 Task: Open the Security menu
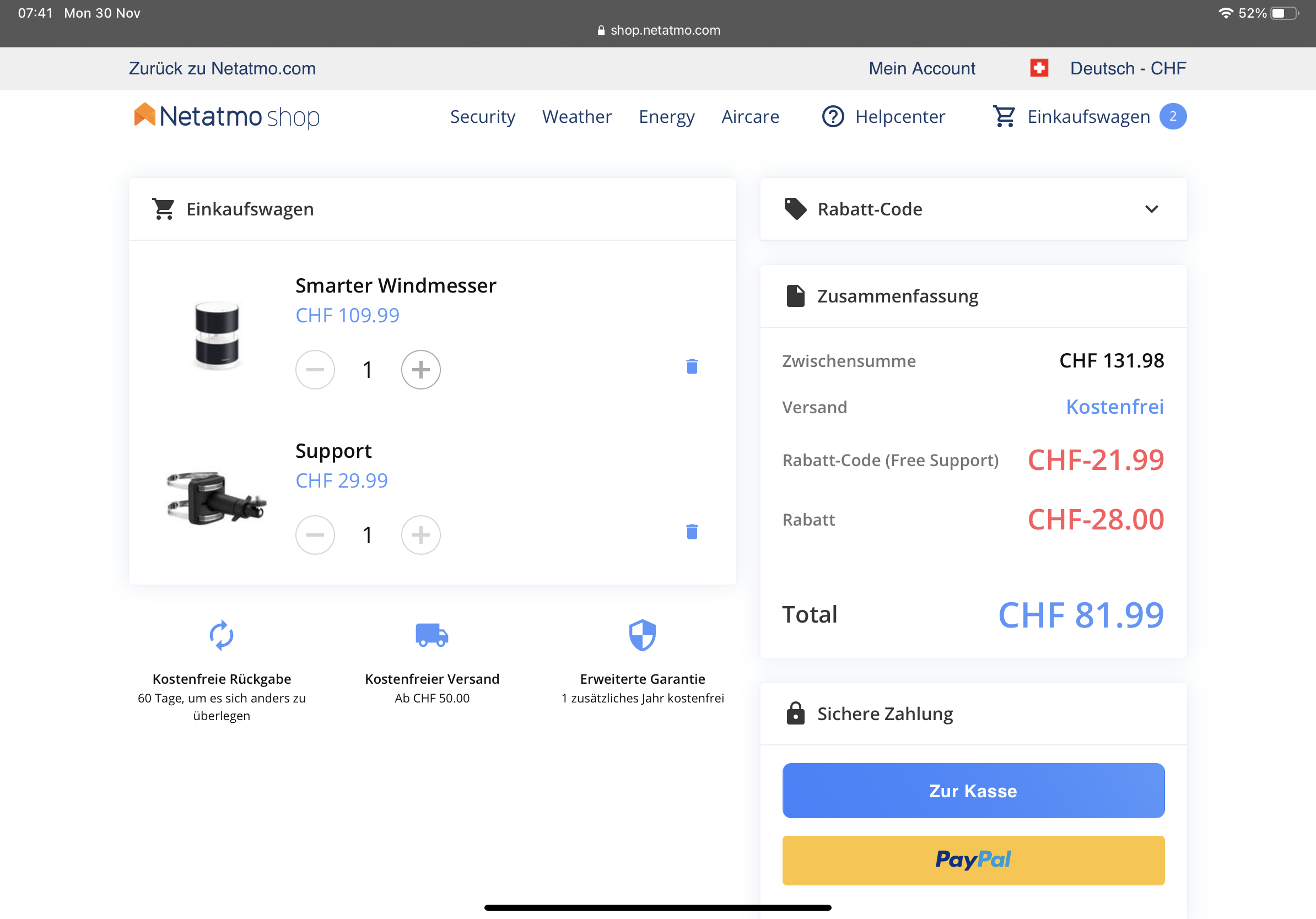pyautogui.click(x=482, y=116)
